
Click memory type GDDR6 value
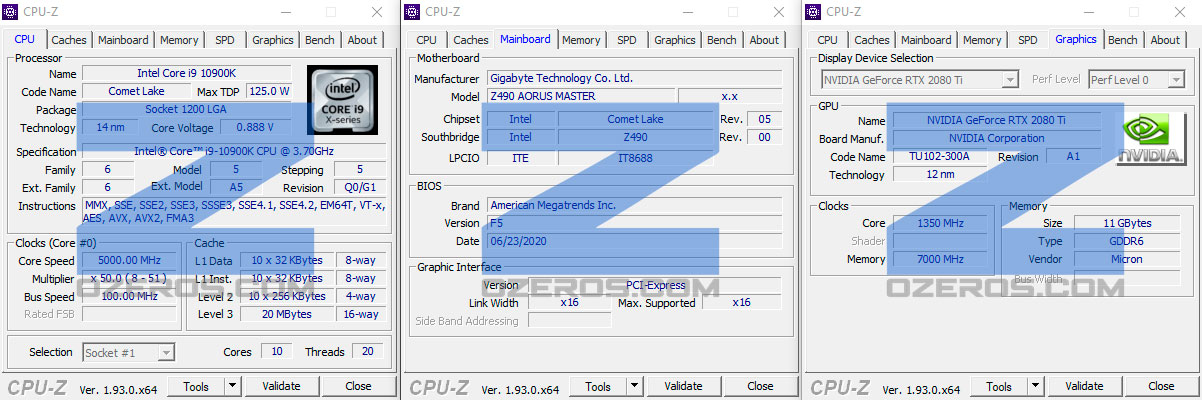[1126, 241]
